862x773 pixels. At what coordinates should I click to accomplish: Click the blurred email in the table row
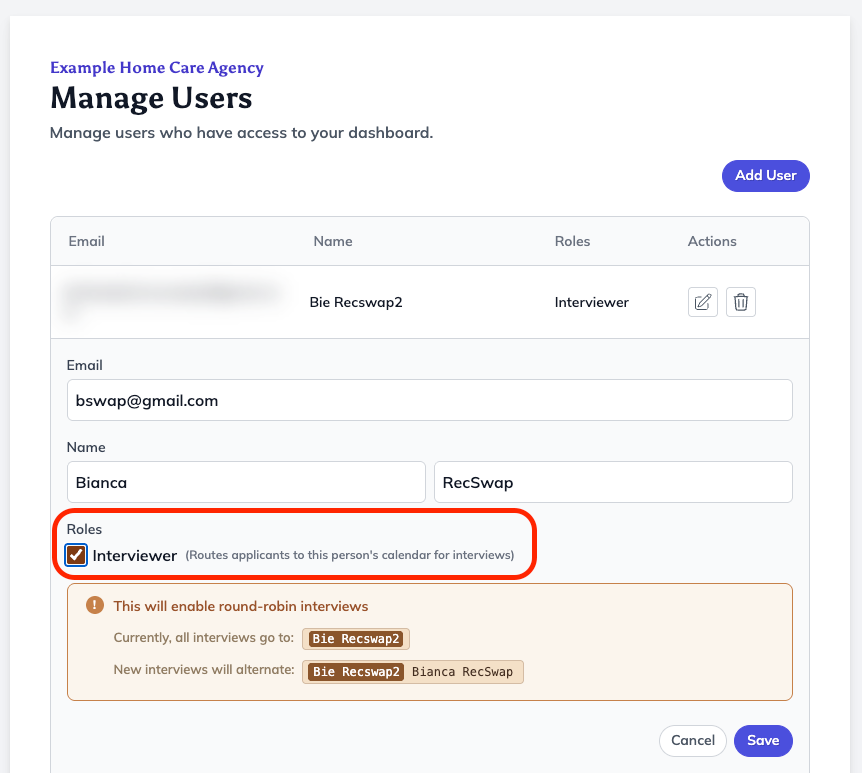[173, 297]
